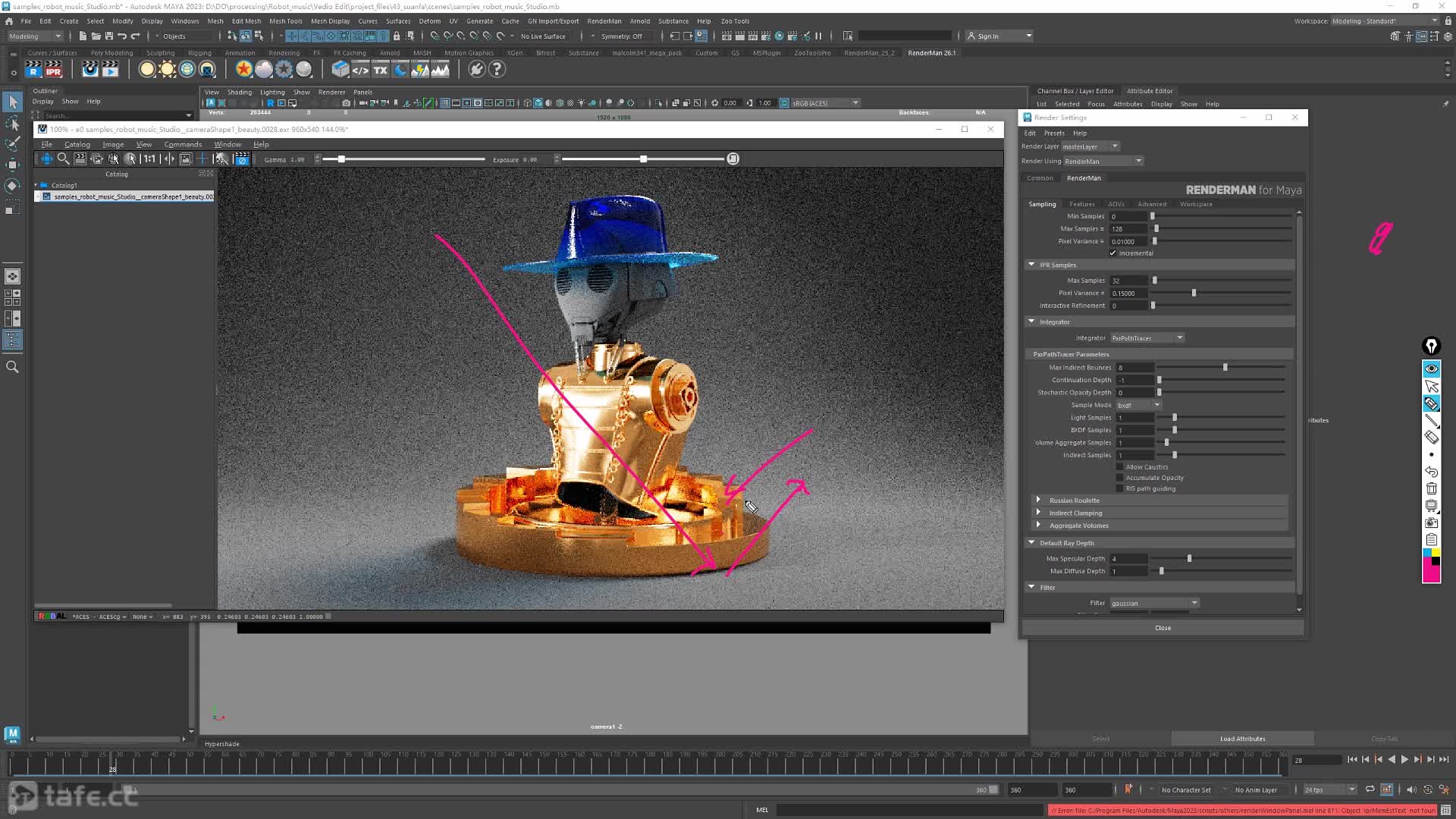Viewport: 1456px width, 819px height.
Task: Click the zoom magnifier in "it" toolbar
Action: (x=64, y=158)
